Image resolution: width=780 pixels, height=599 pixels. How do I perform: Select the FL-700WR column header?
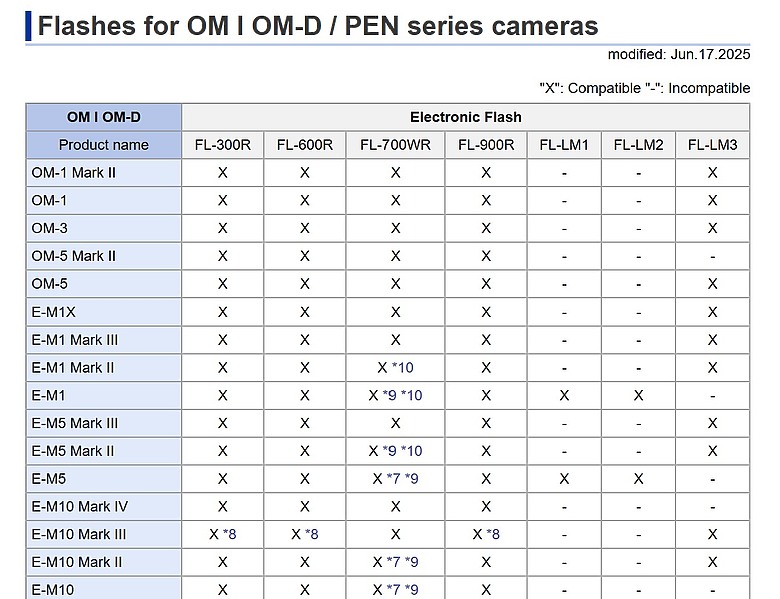coord(395,145)
